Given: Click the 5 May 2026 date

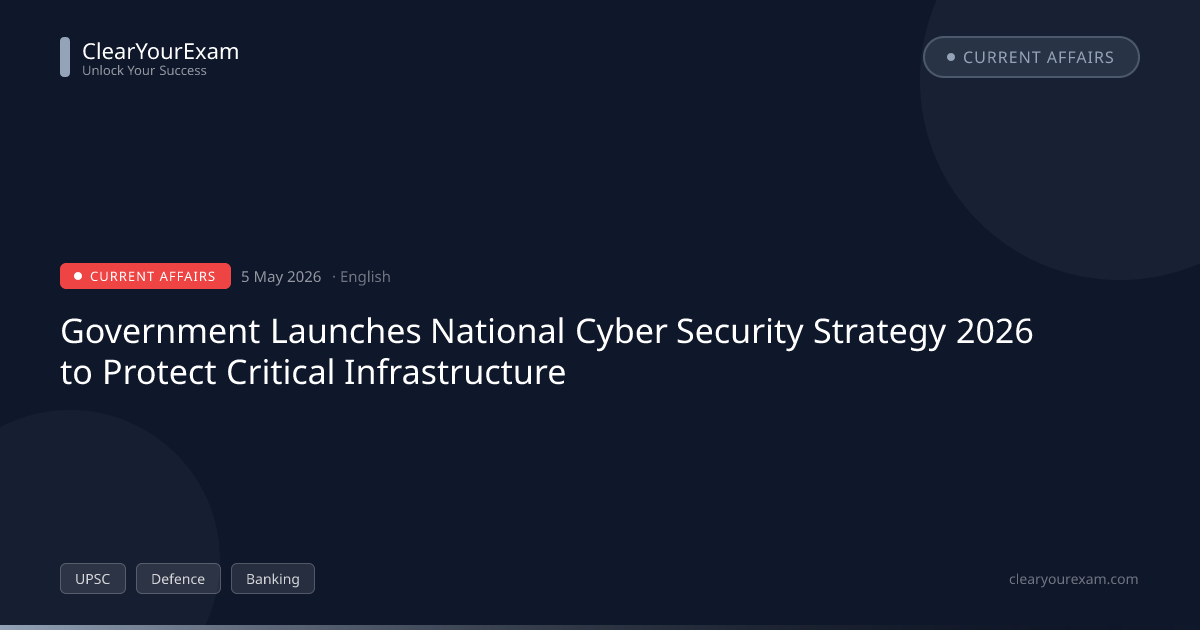Looking at the screenshot, I should coord(281,277).
